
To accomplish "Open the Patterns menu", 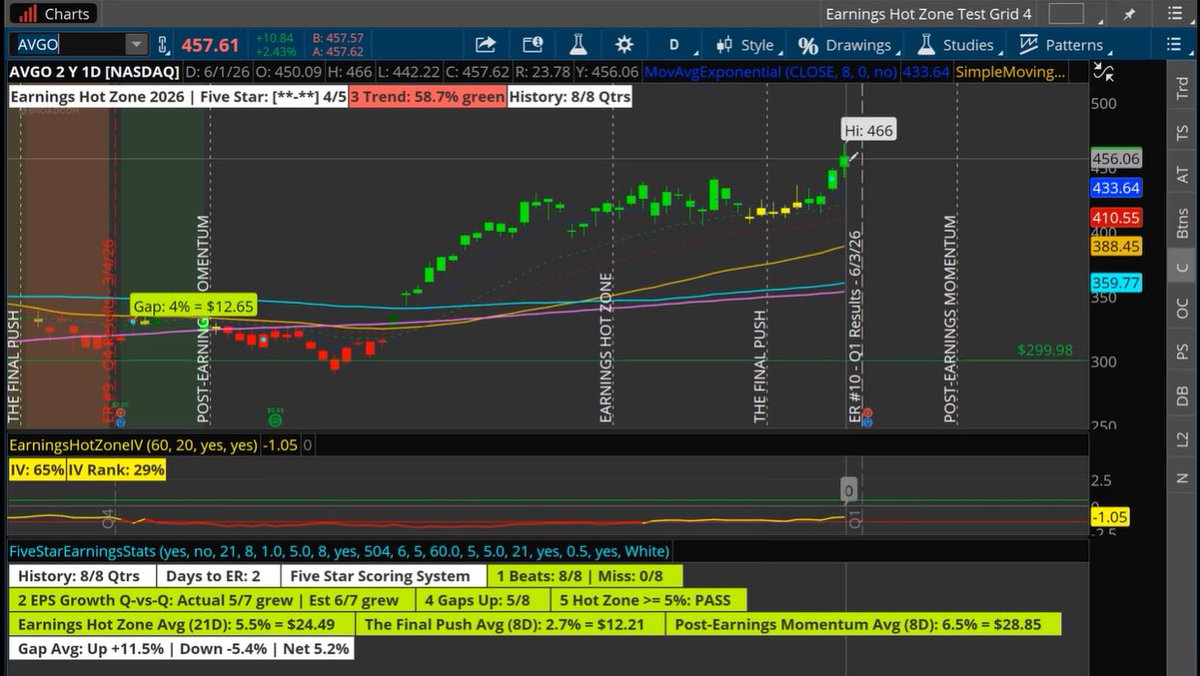I will click(1064, 45).
